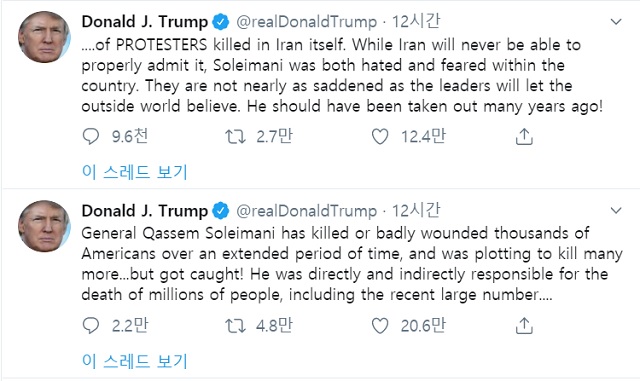The height and width of the screenshot is (381, 640).
Task: Click the second tweet's profile avatar
Action: coord(44,226)
